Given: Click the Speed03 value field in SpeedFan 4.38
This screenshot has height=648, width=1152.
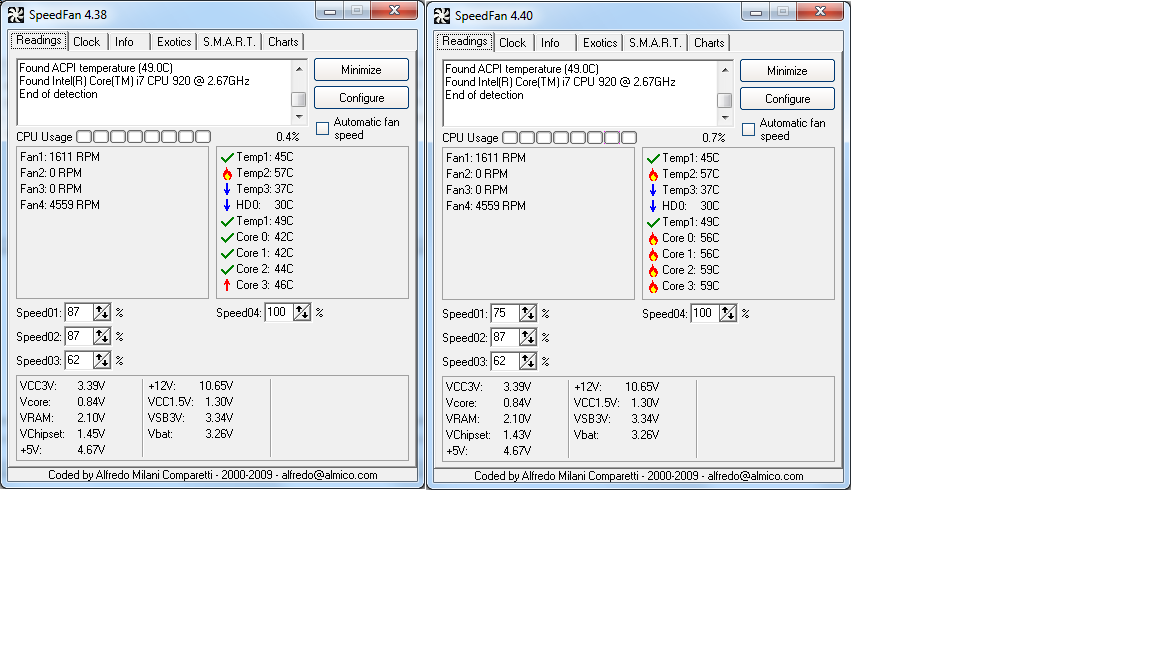Looking at the screenshot, I should point(79,361).
